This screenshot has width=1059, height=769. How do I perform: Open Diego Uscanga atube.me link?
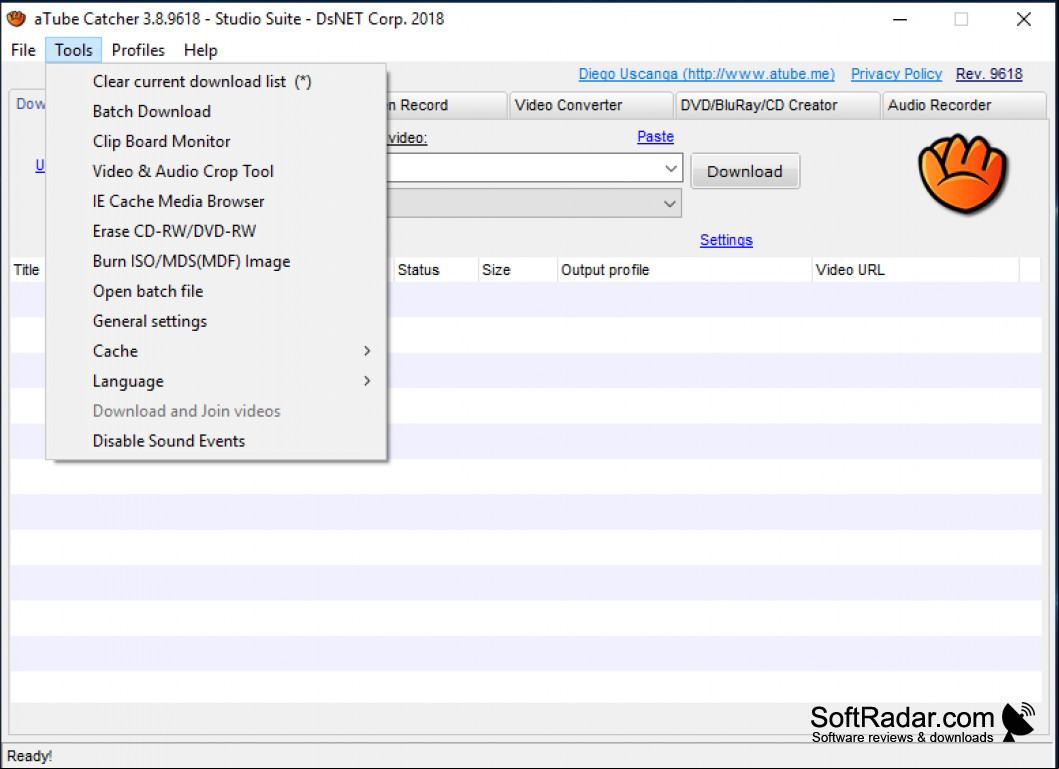(706, 74)
